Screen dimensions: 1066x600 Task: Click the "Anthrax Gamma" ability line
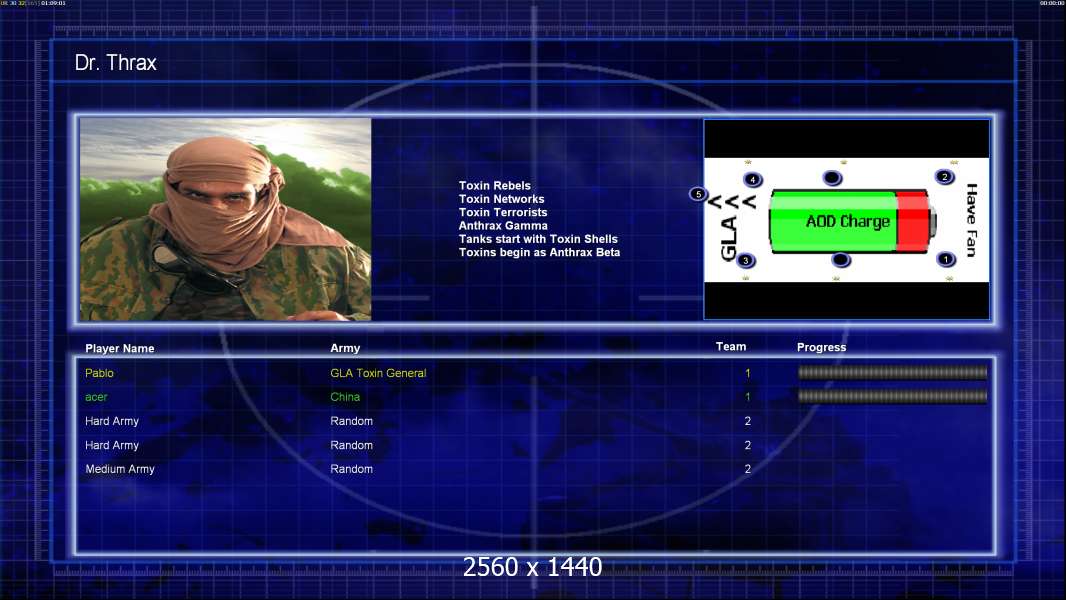(x=502, y=226)
